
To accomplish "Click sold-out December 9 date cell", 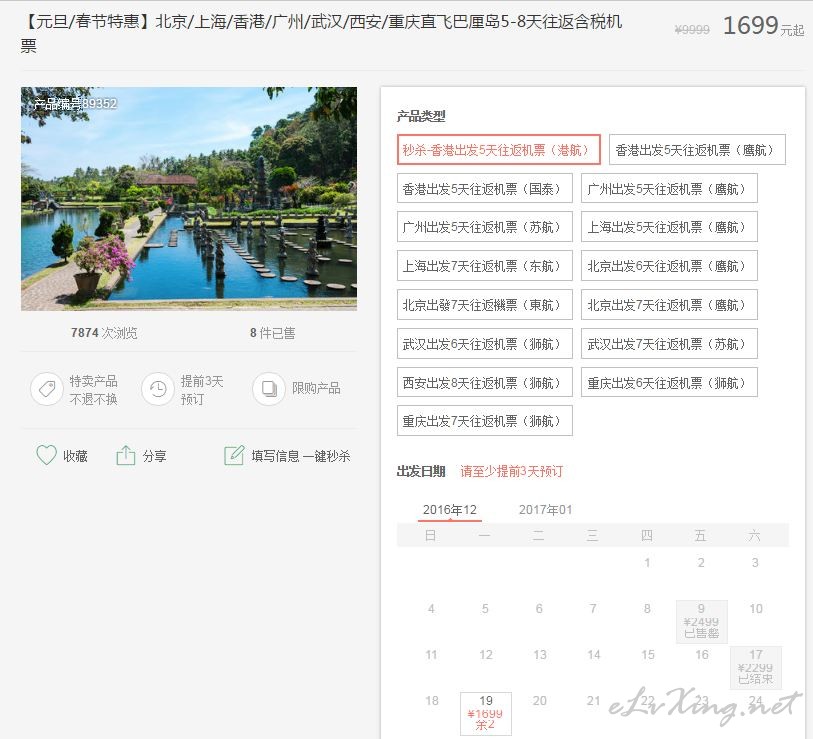I will pos(702,621).
